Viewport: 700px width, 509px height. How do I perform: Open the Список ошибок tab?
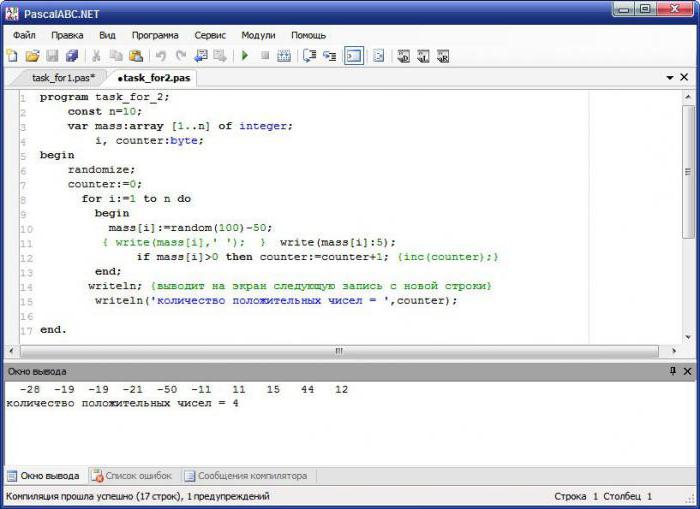[x=132, y=476]
